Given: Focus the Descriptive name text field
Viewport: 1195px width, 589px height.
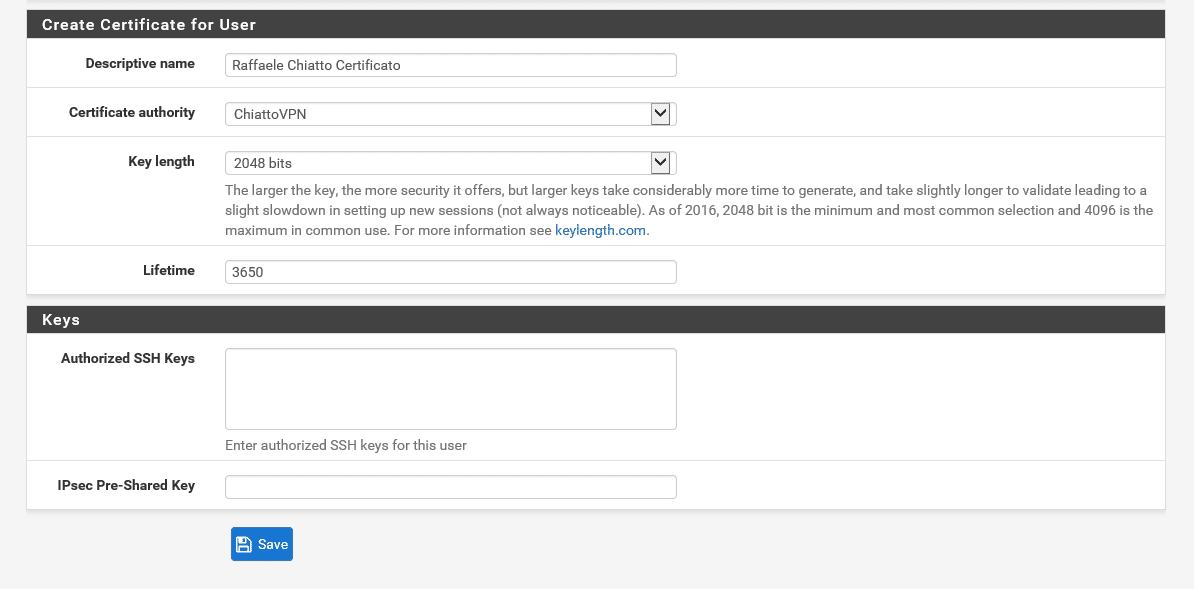Looking at the screenshot, I should tap(450, 65).
